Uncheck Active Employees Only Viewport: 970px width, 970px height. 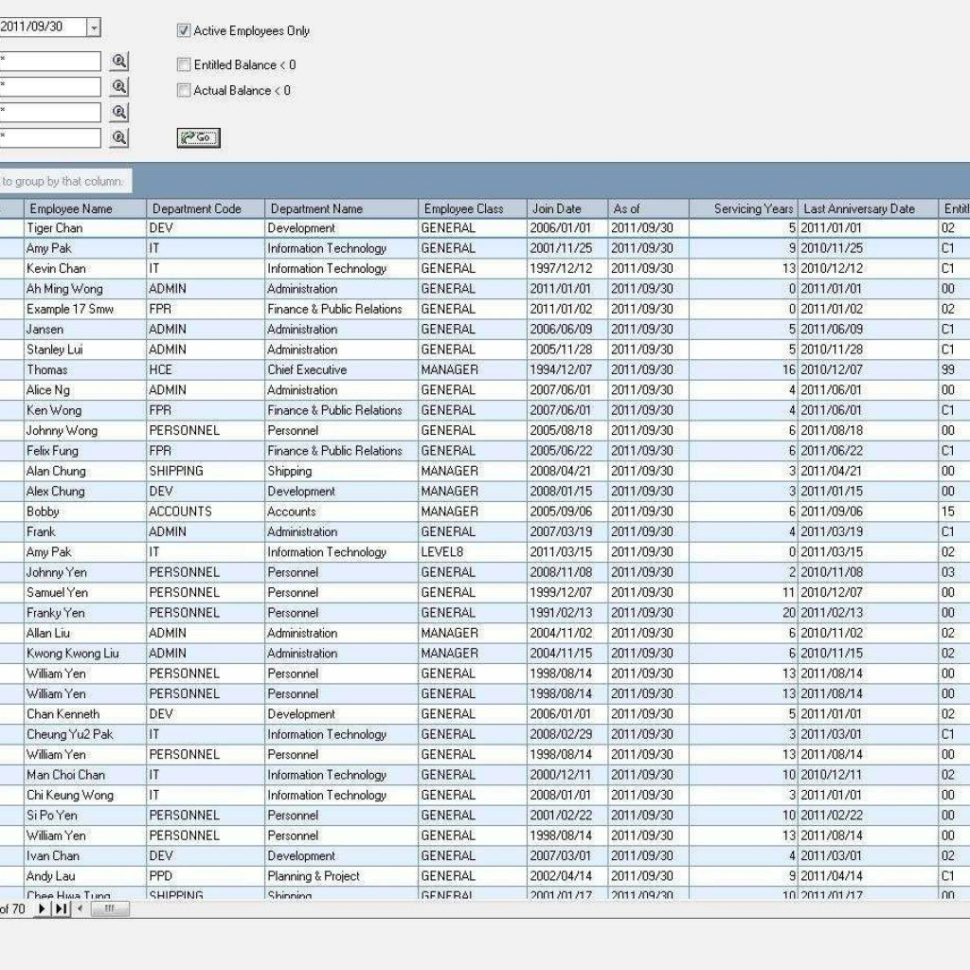pos(182,31)
